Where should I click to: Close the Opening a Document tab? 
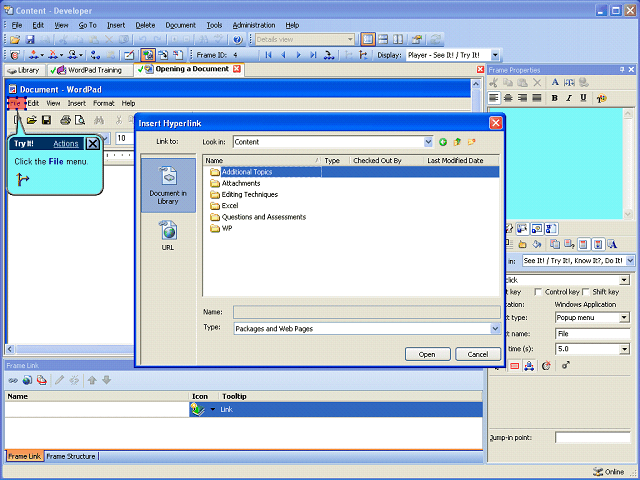pyautogui.click(x=237, y=69)
